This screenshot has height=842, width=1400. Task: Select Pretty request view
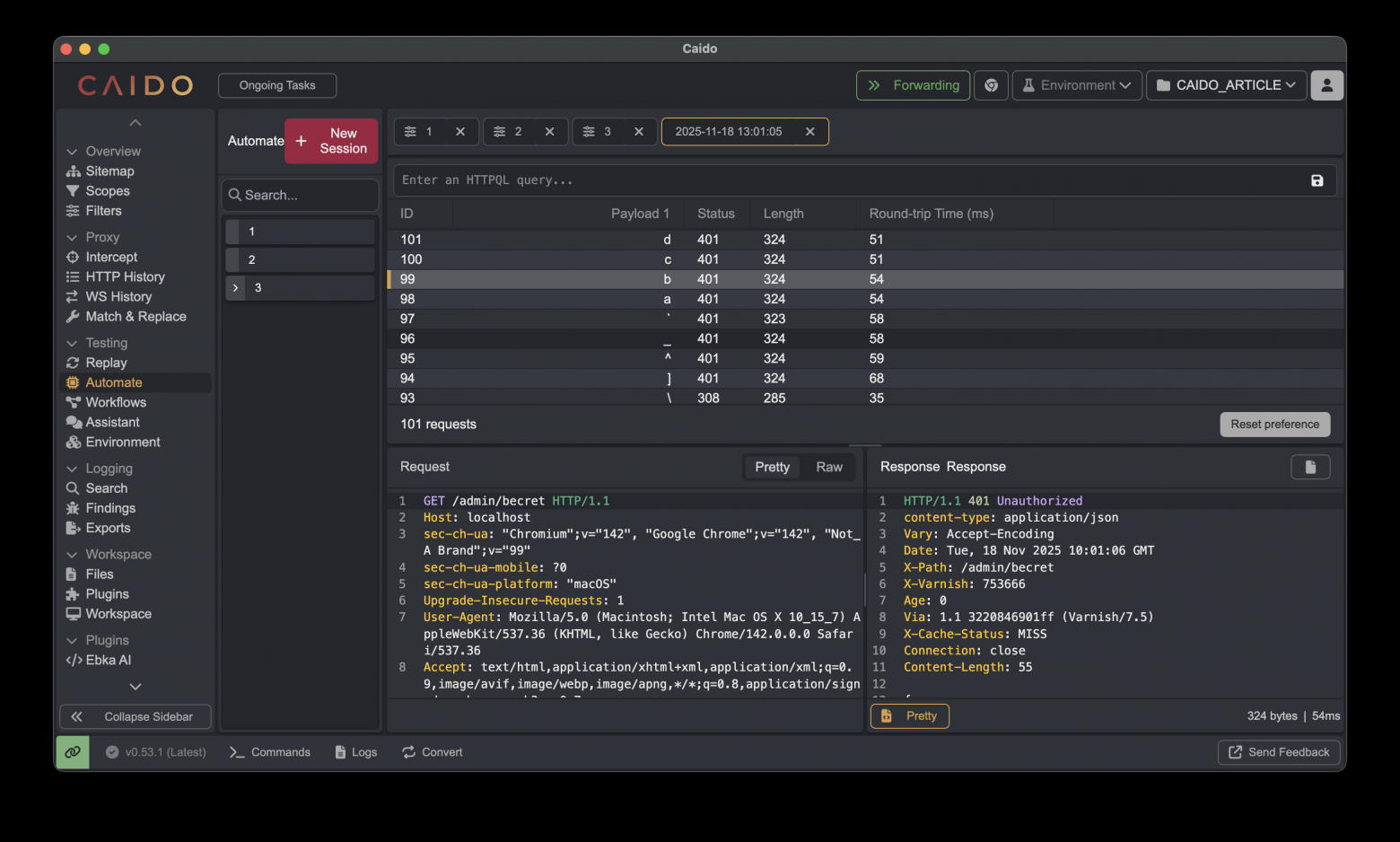click(x=772, y=467)
